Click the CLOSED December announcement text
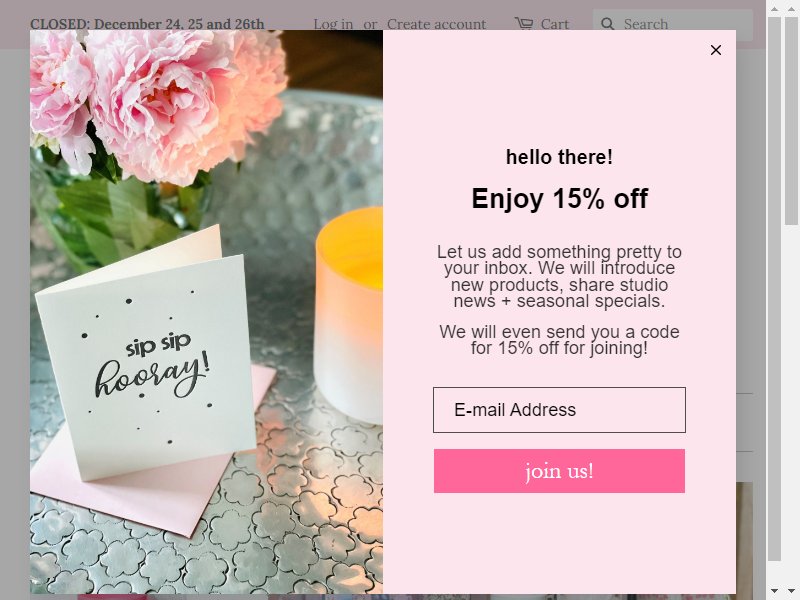 coord(147,24)
